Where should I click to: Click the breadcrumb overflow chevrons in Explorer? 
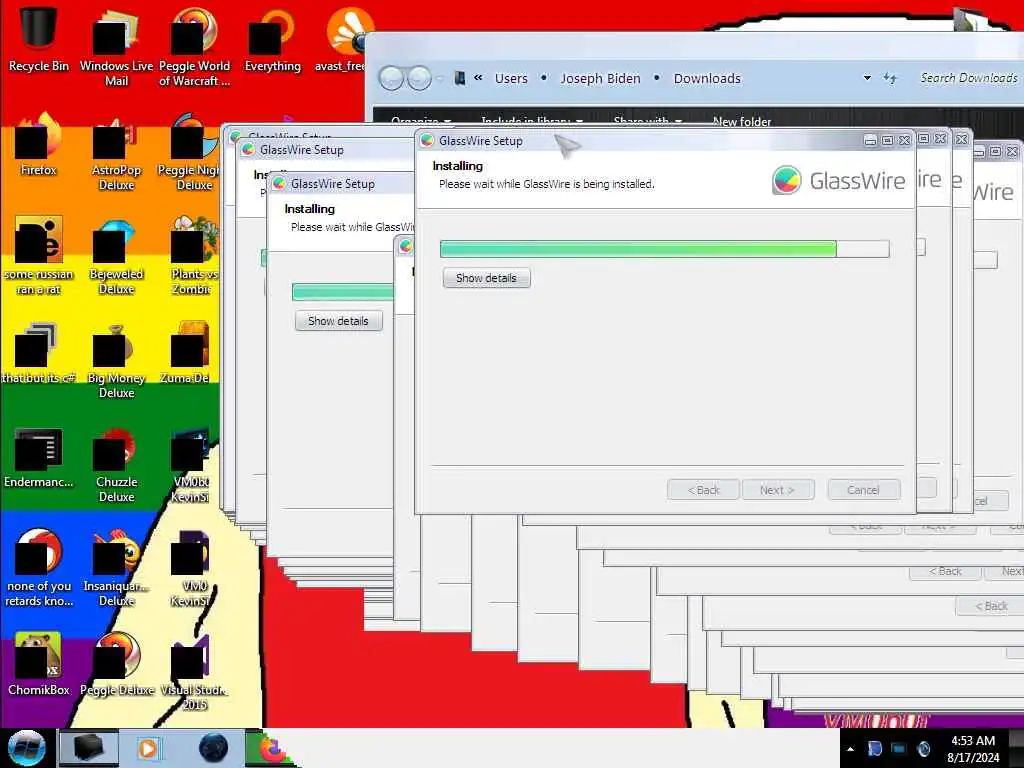(x=478, y=78)
